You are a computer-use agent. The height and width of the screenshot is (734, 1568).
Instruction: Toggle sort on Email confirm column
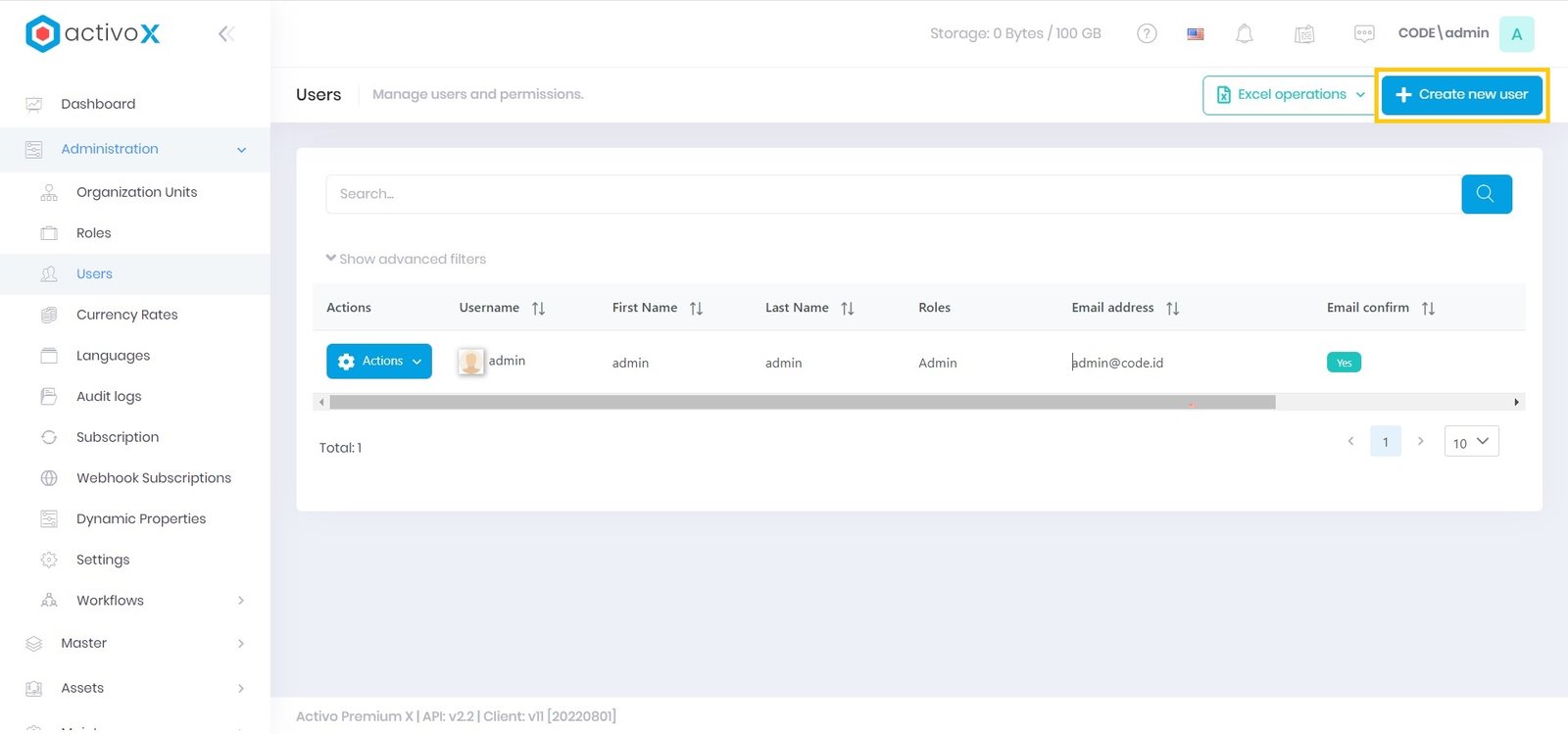(x=1428, y=308)
